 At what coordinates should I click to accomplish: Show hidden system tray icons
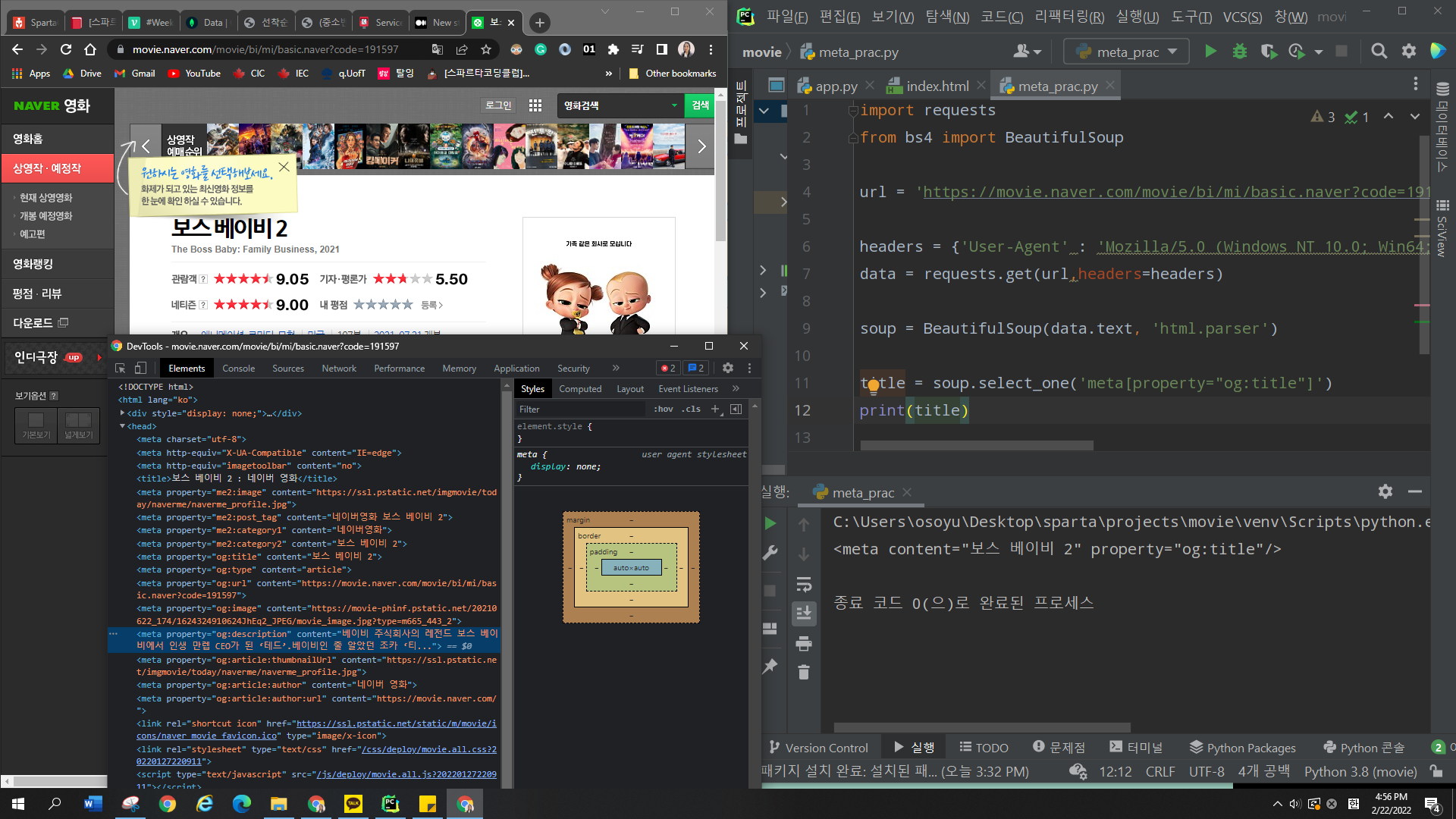[x=1277, y=804]
